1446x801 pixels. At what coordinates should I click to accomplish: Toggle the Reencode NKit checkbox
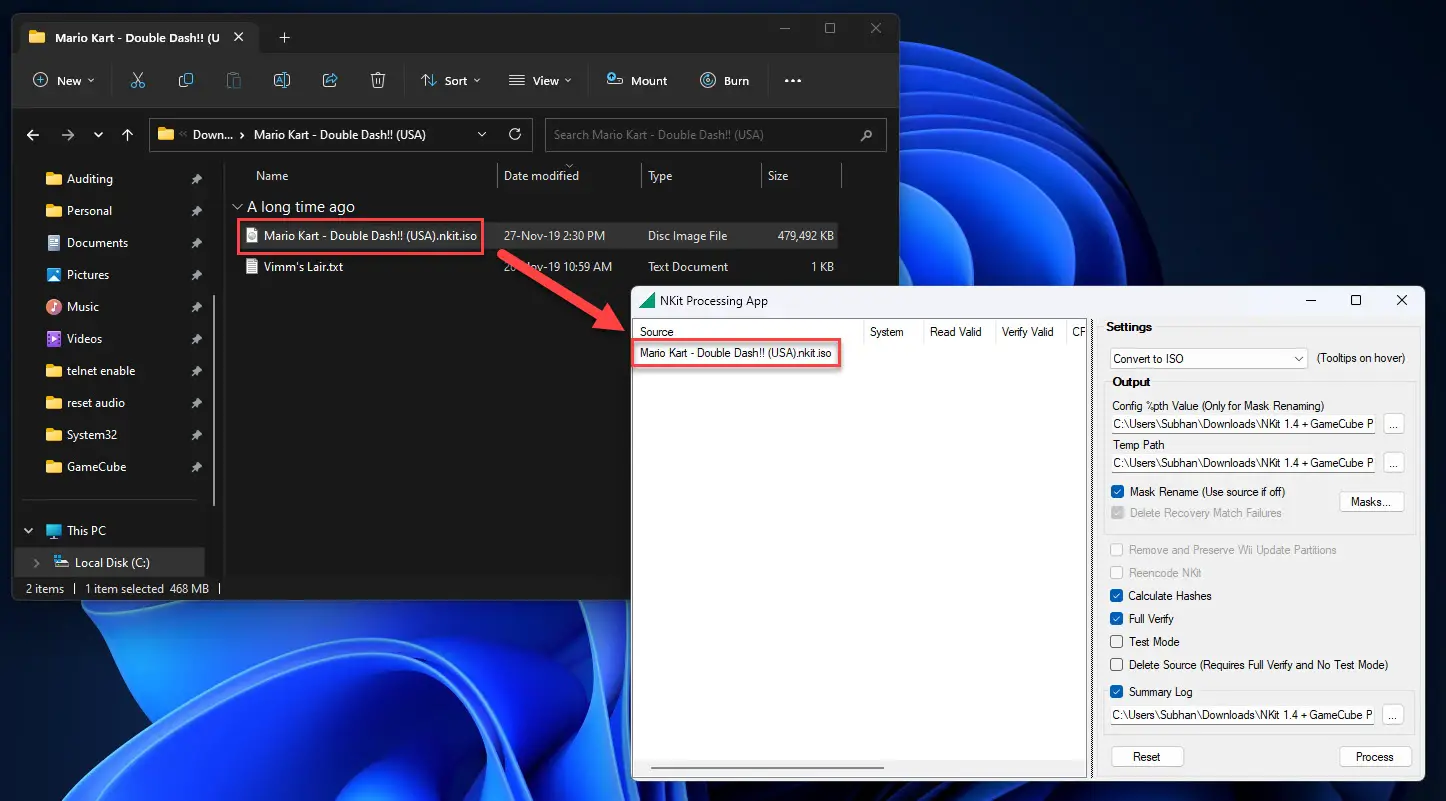[x=1117, y=573]
